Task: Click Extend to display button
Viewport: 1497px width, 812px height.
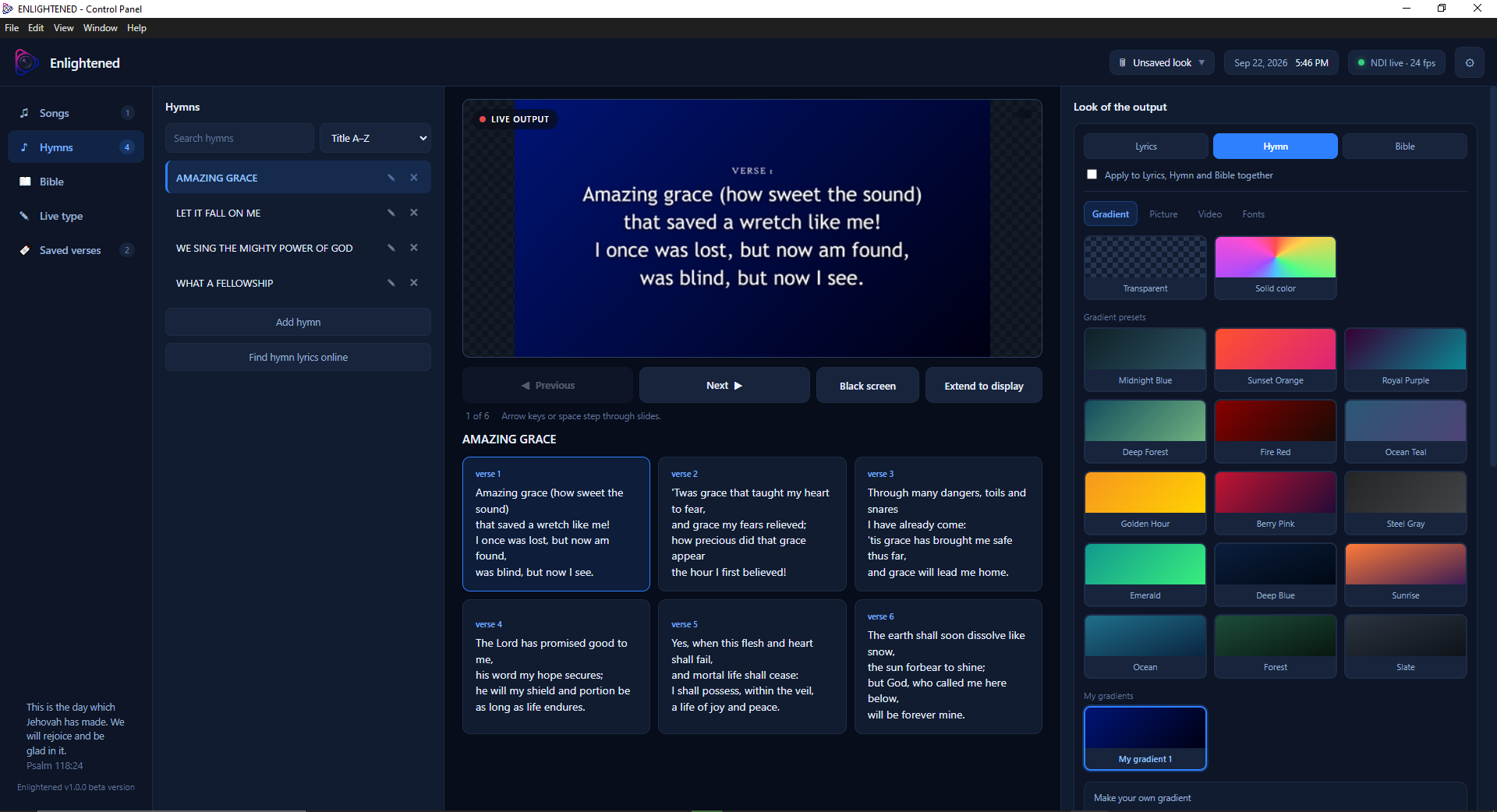Action: click(x=984, y=386)
